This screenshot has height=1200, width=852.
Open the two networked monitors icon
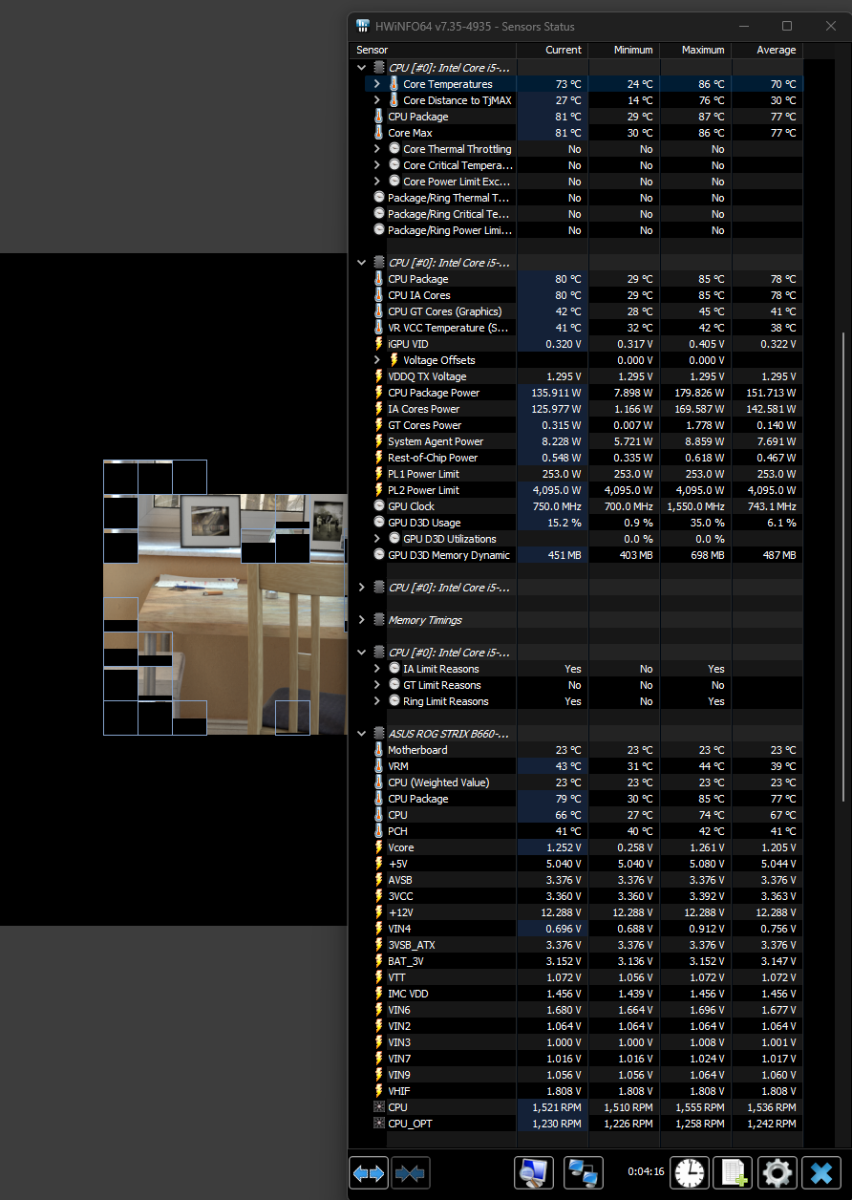(581, 1173)
